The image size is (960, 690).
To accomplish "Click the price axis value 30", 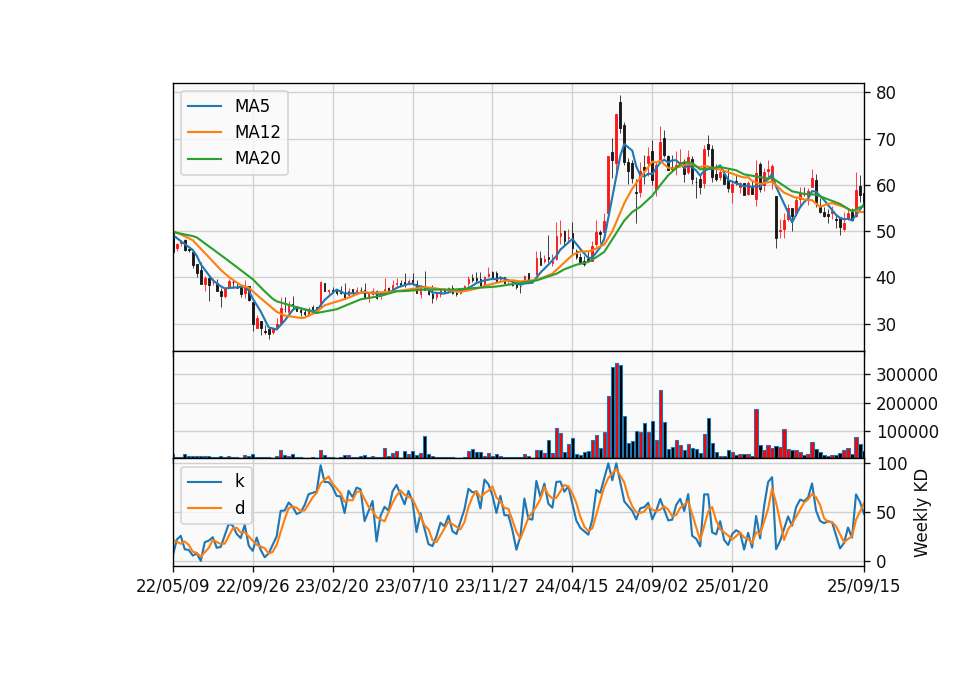I will (x=886, y=324).
